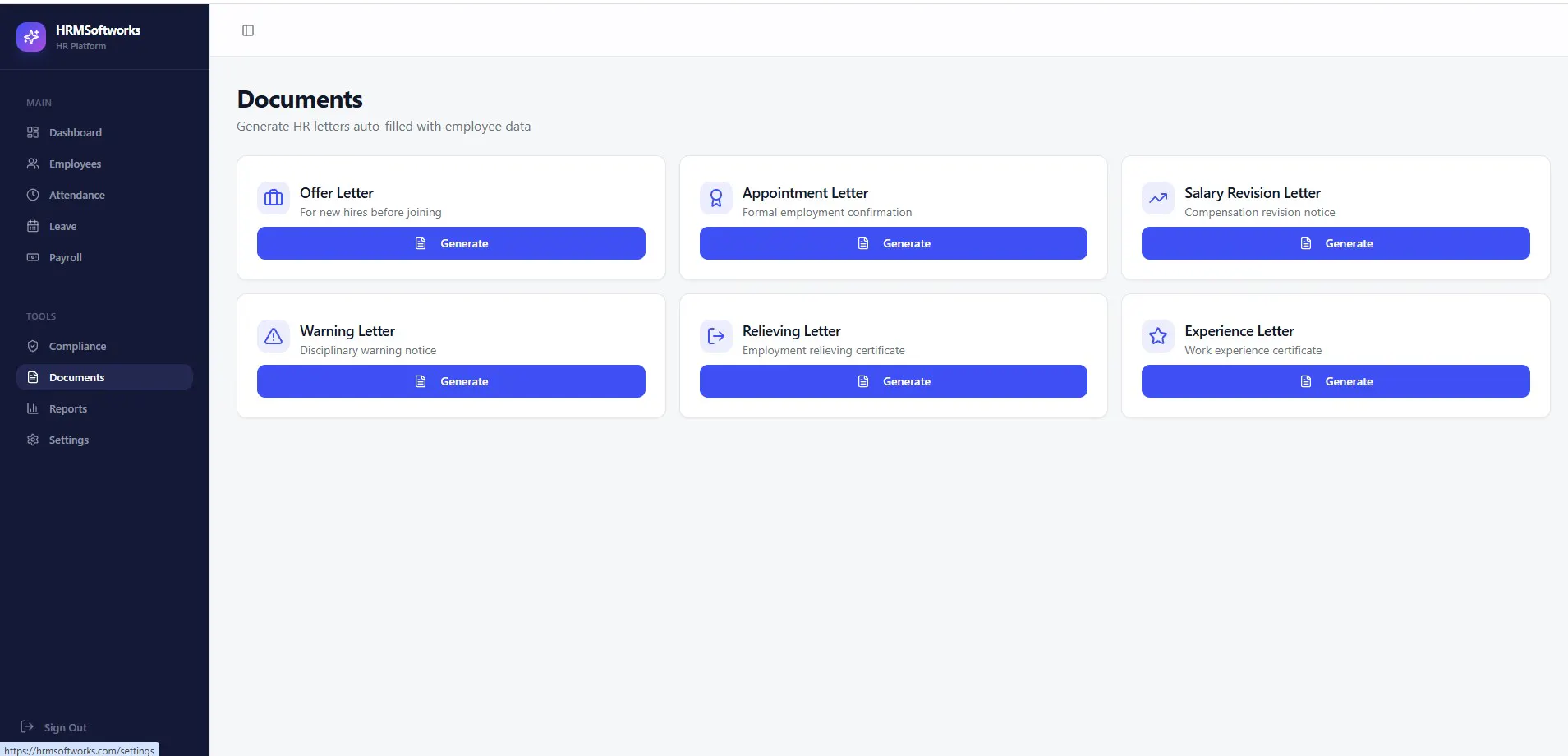Go to the Employees section
The width and height of the screenshot is (1568, 756).
tap(104, 164)
